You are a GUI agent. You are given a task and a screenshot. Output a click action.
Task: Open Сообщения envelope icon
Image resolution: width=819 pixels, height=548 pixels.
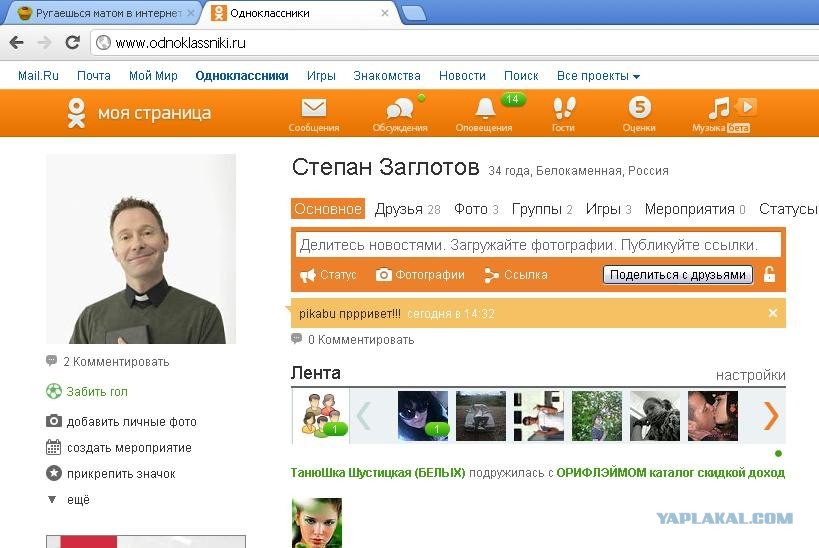tap(313, 108)
